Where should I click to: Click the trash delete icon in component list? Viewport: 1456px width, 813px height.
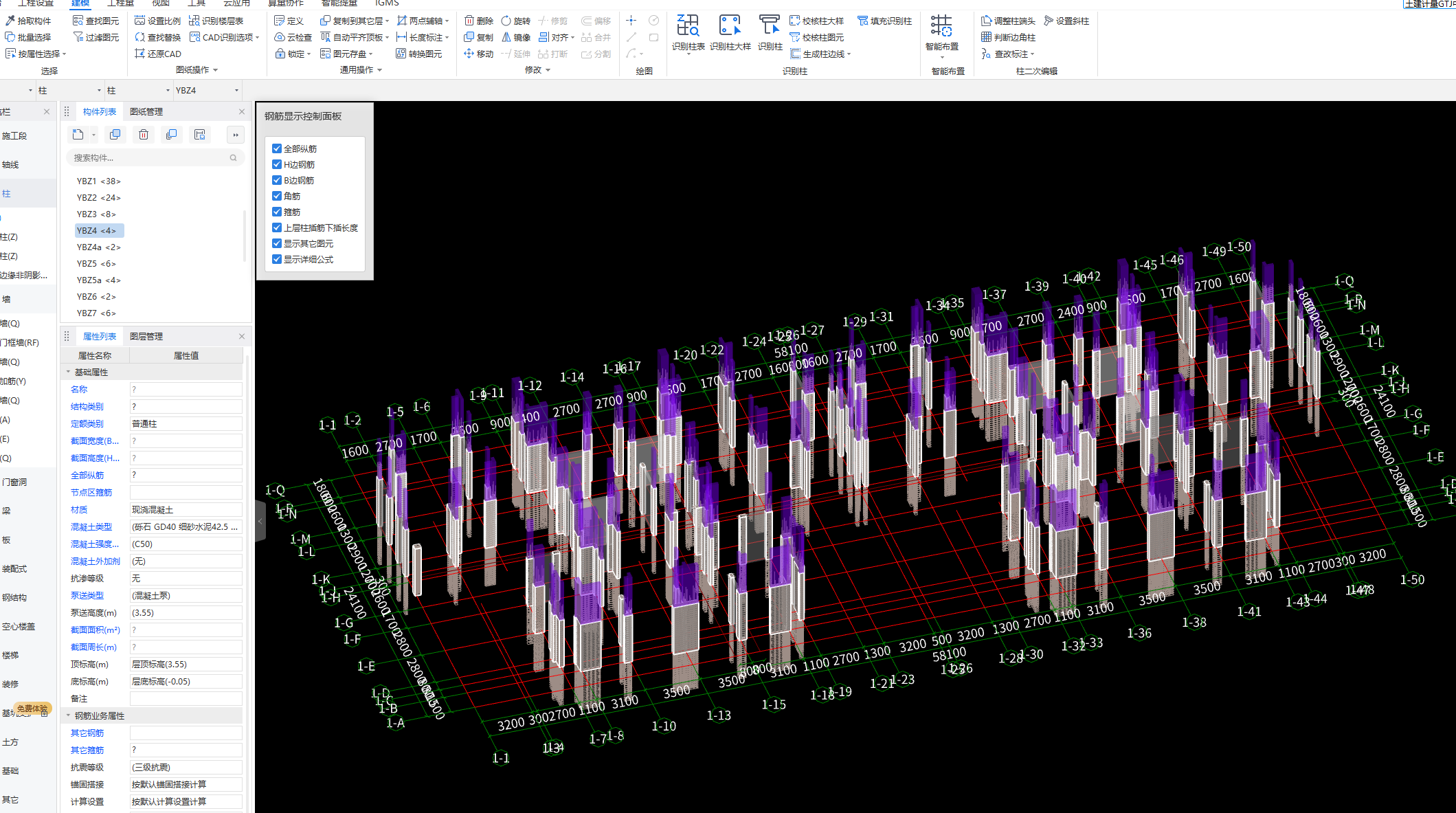(x=144, y=135)
